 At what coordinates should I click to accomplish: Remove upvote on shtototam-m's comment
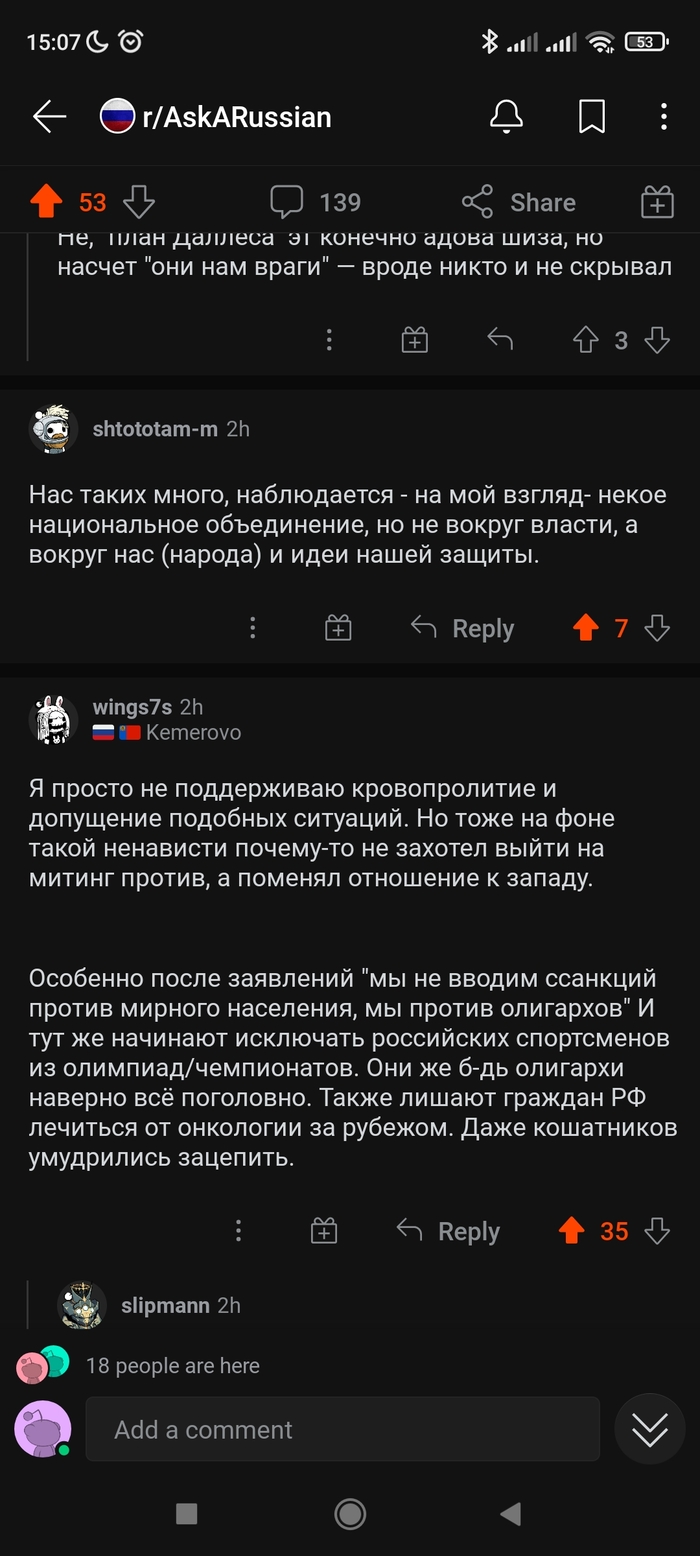click(x=586, y=628)
